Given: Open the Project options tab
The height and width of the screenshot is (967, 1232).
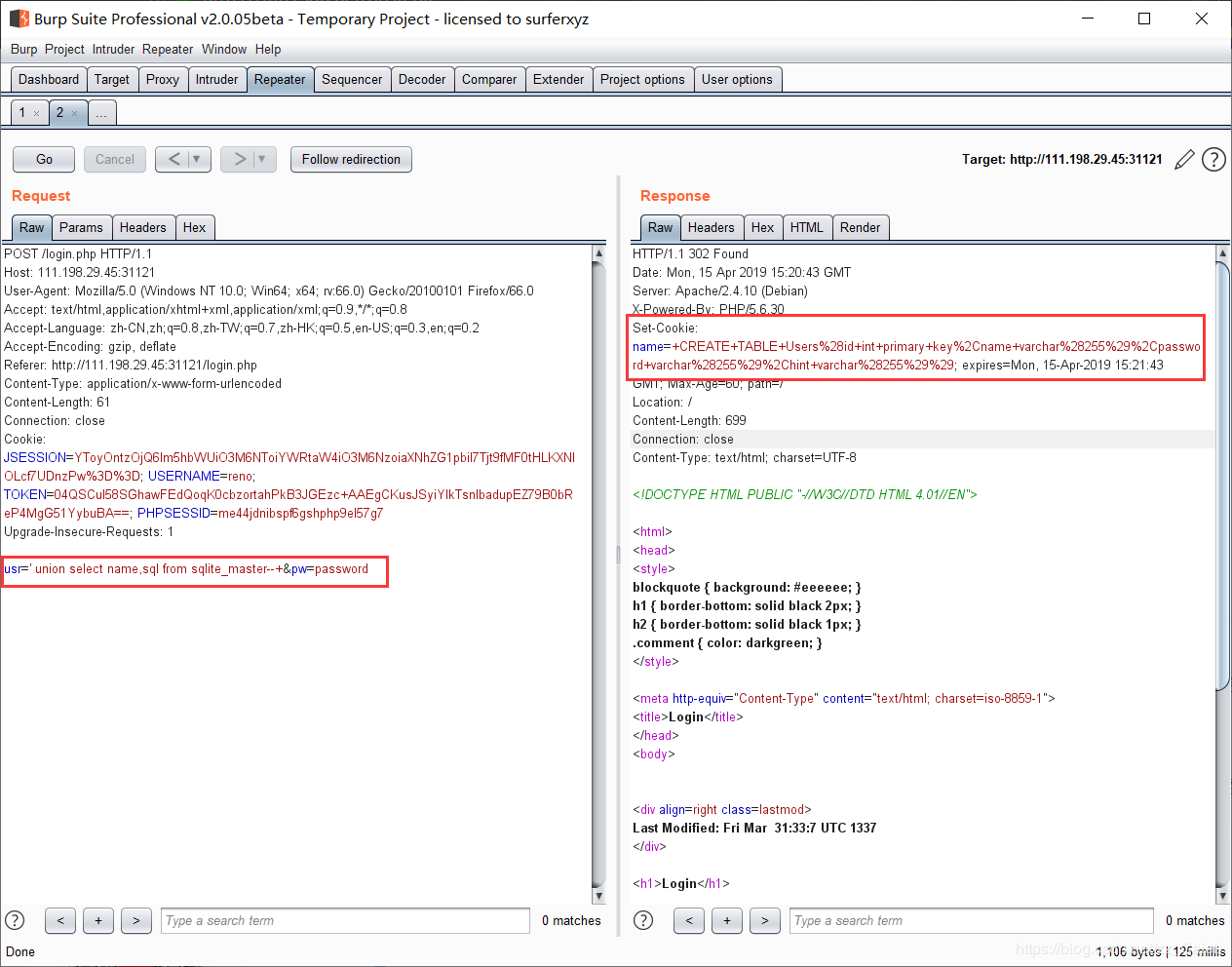Looking at the screenshot, I should (x=642, y=79).
